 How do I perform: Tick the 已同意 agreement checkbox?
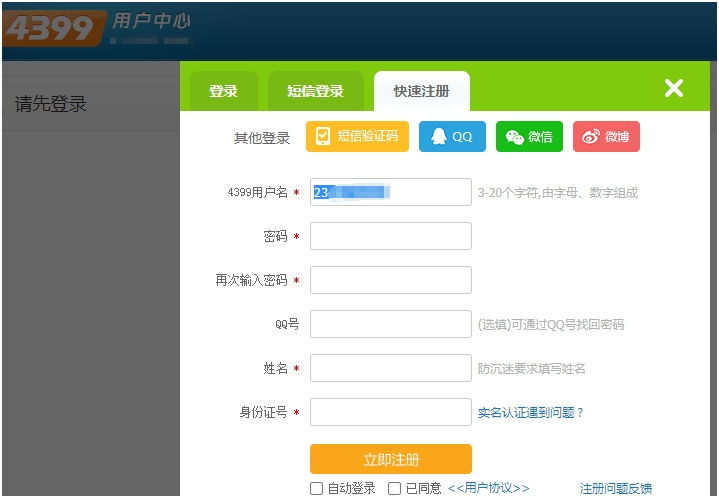coord(395,489)
